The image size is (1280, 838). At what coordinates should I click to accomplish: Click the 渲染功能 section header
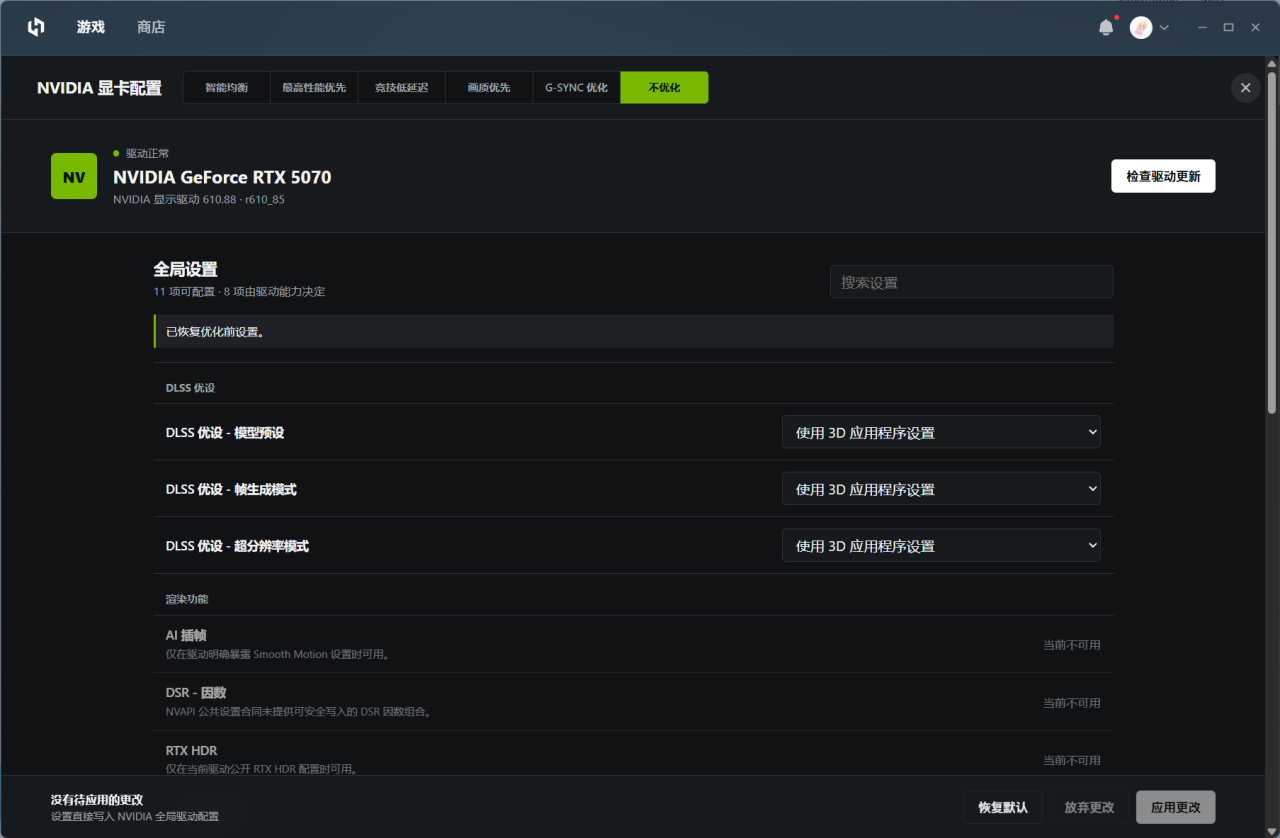[x=187, y=599]
